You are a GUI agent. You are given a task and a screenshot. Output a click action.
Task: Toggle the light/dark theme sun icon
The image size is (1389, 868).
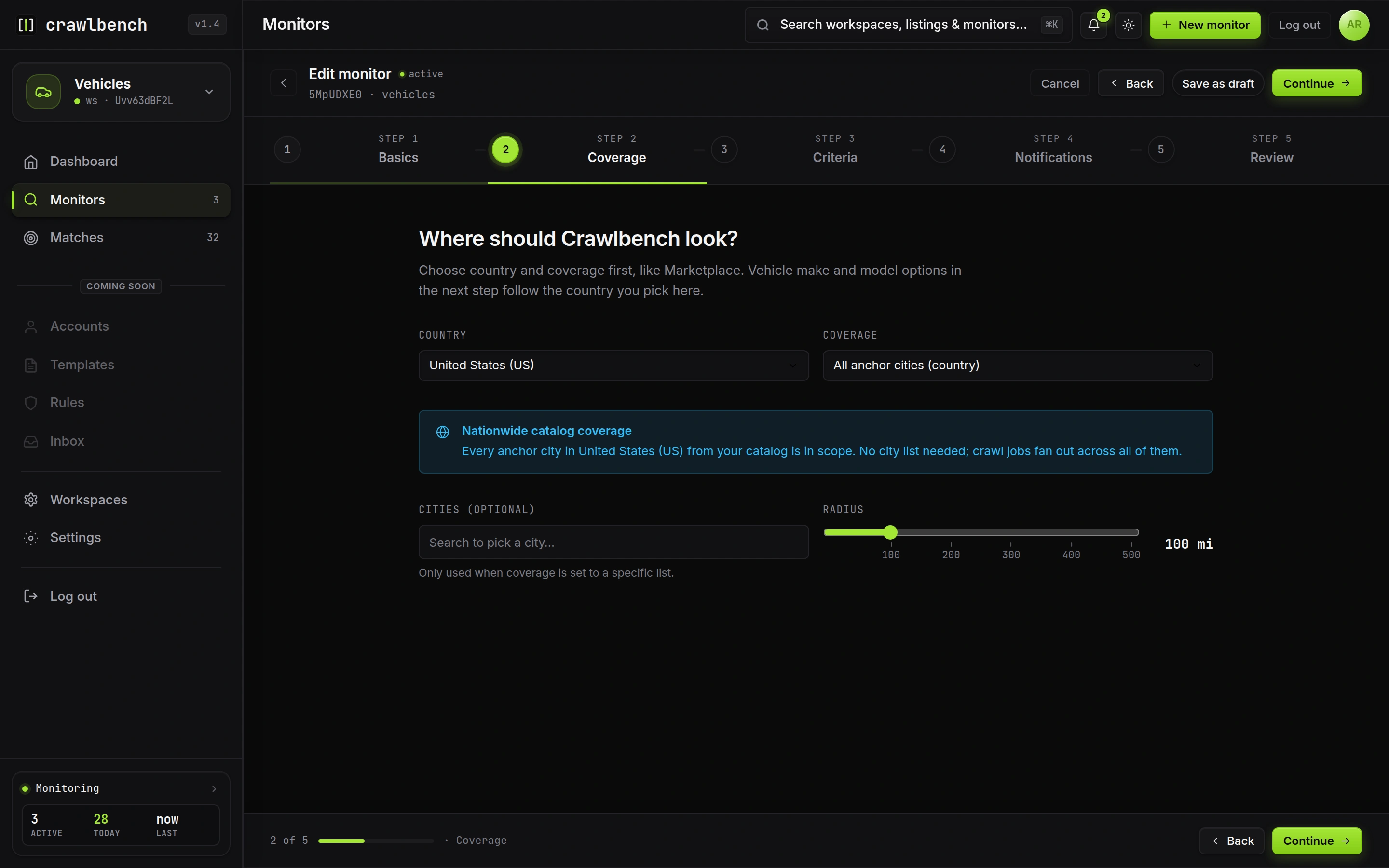[1128, 25]
